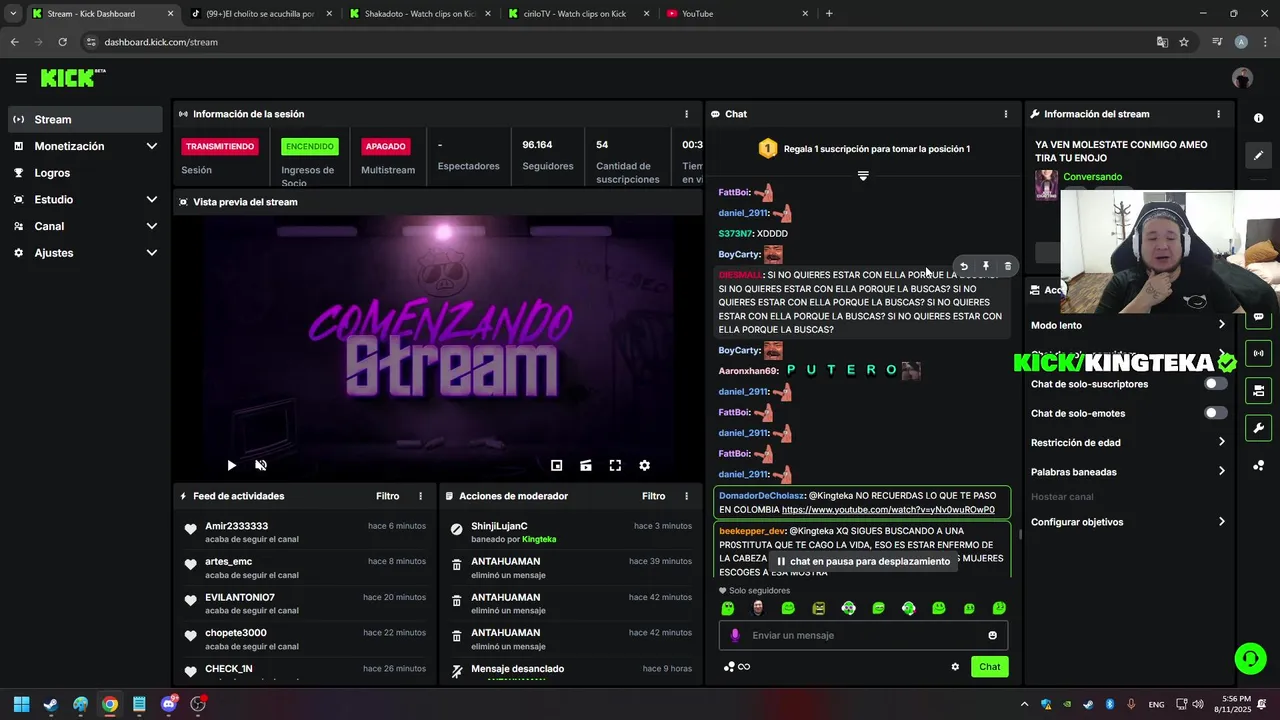Reply to the highlighted chat message

tap(964, 266)
